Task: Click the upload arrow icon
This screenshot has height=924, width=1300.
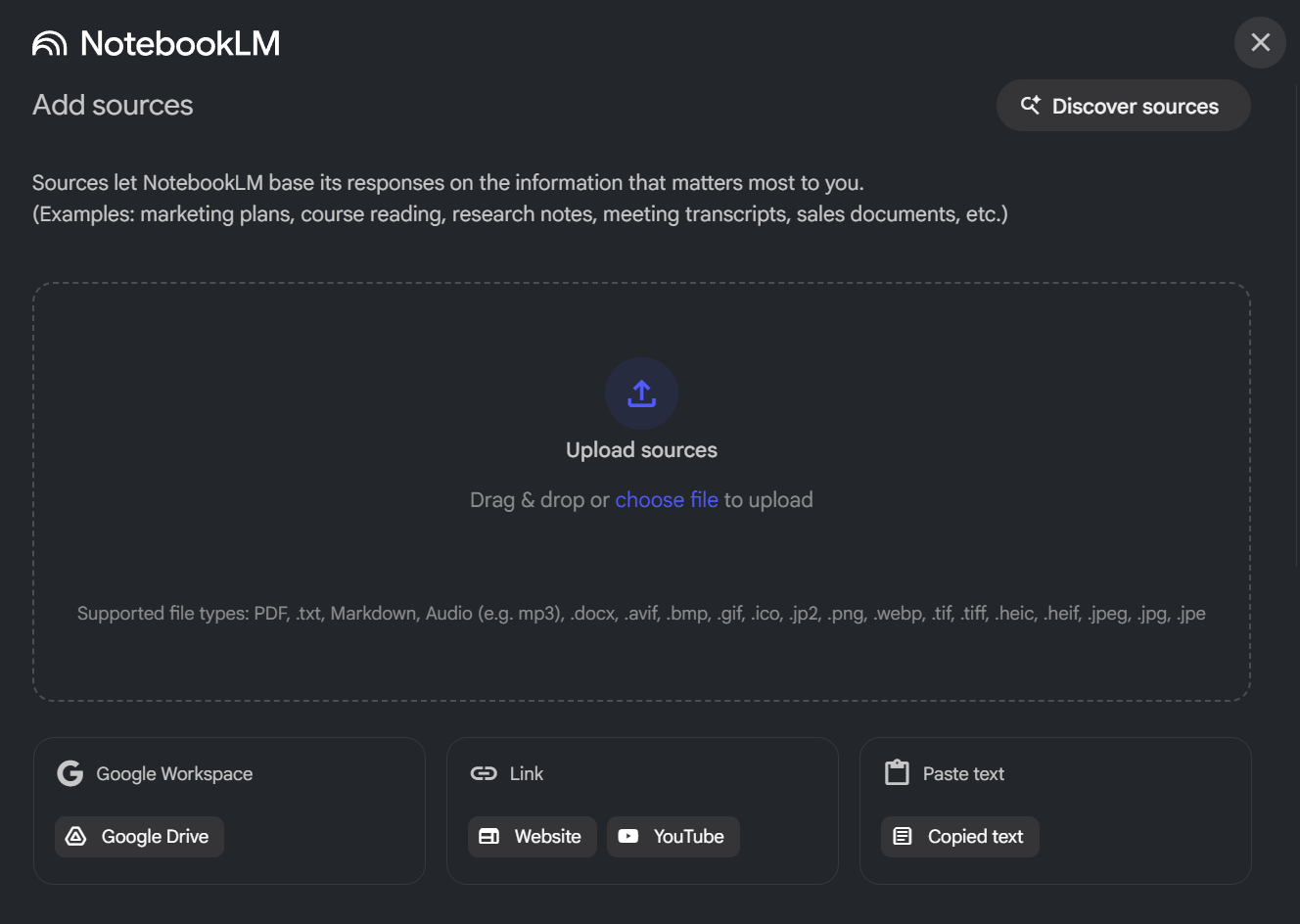Action: pos(641,393)
